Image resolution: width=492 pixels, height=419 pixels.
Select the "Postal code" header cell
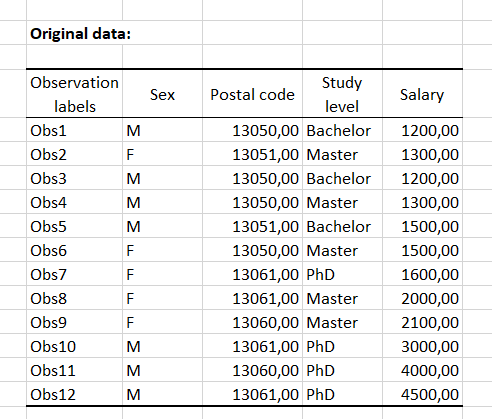[x=252, y=94]
